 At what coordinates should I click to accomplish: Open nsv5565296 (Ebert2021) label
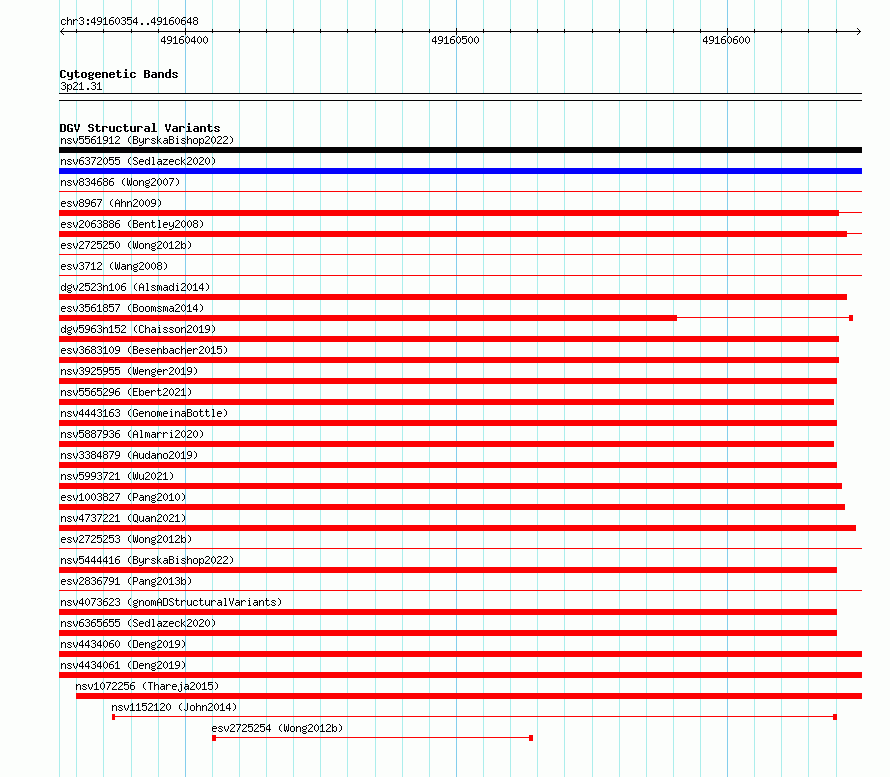(x=126, y=392)
